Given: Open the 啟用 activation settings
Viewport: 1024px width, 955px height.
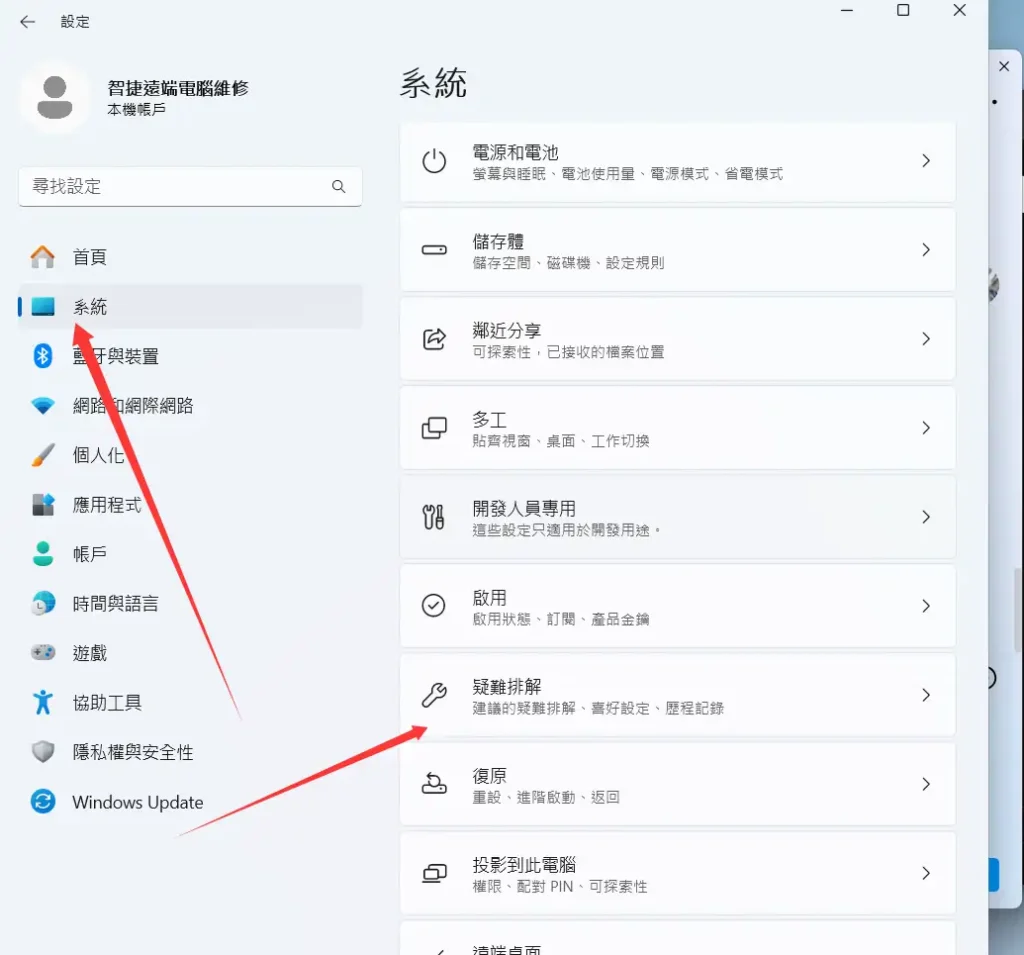Looking at the screenshot, I should pyautogui.click(x=677, y=606).
